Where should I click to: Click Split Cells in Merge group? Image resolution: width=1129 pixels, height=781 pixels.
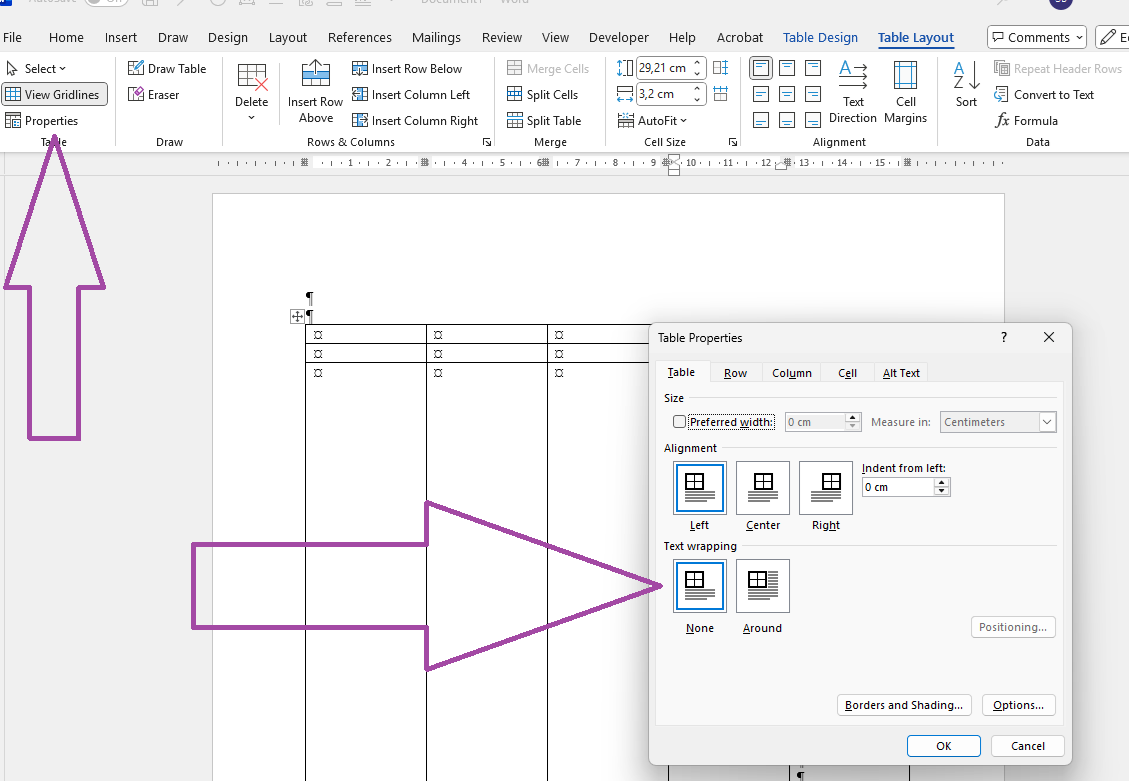click(543, 94)
